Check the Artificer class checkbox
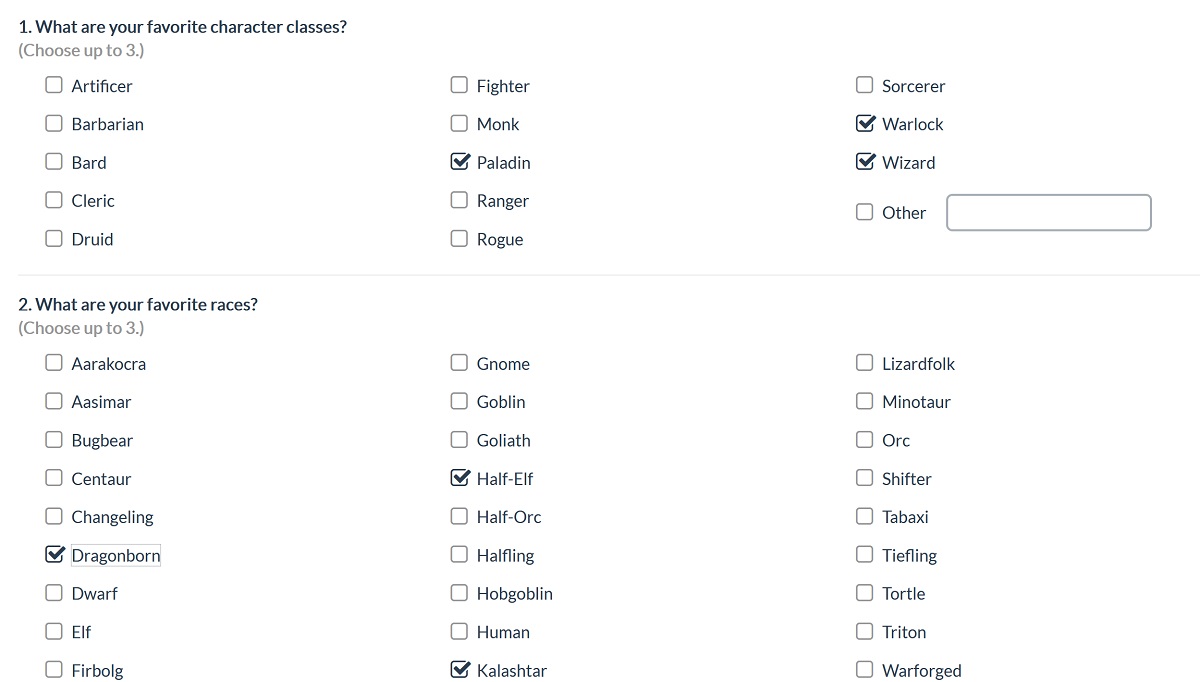1200x682 pixels. [54, 85]
